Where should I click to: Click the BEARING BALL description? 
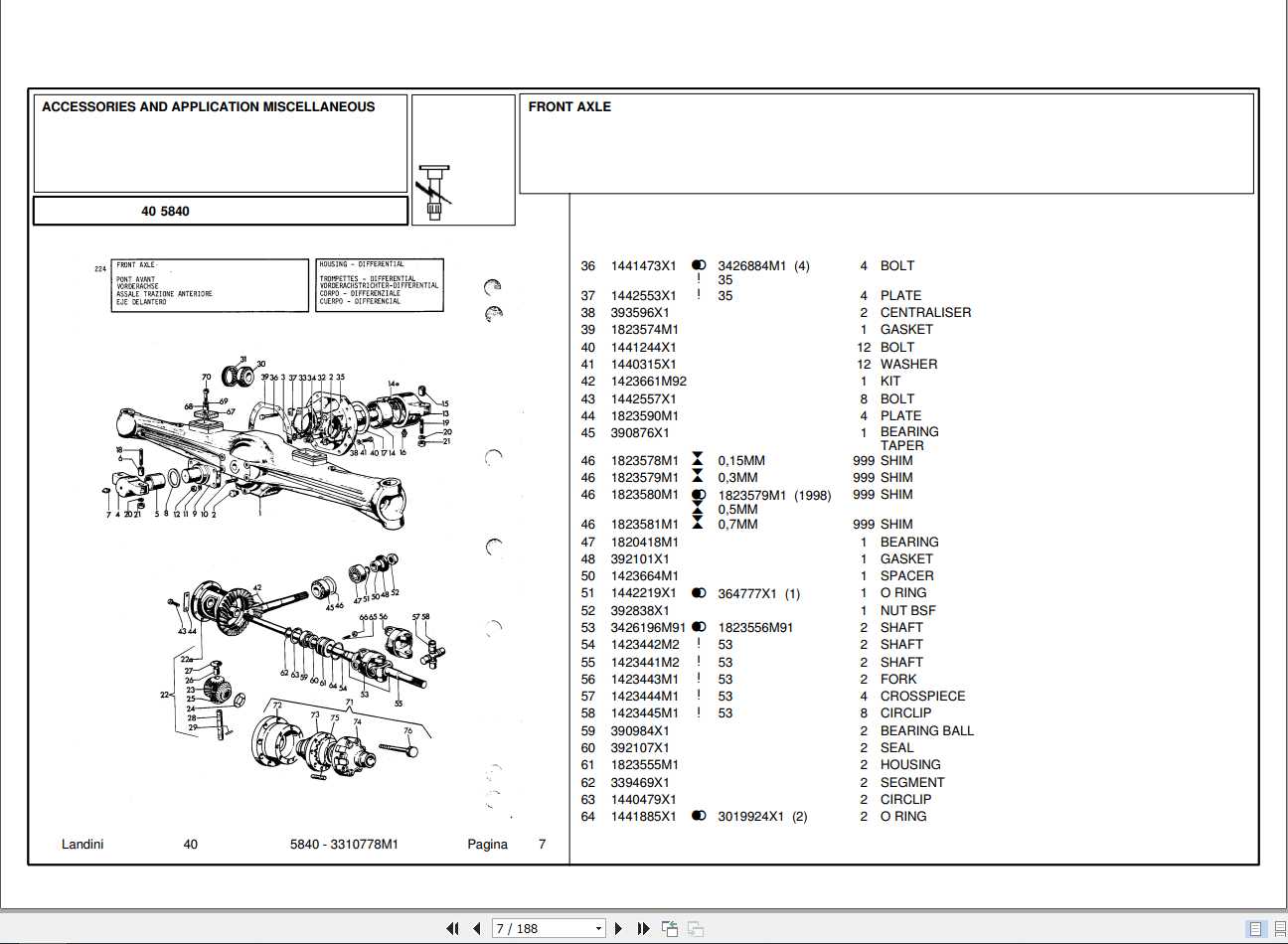(x=926, y=730)
